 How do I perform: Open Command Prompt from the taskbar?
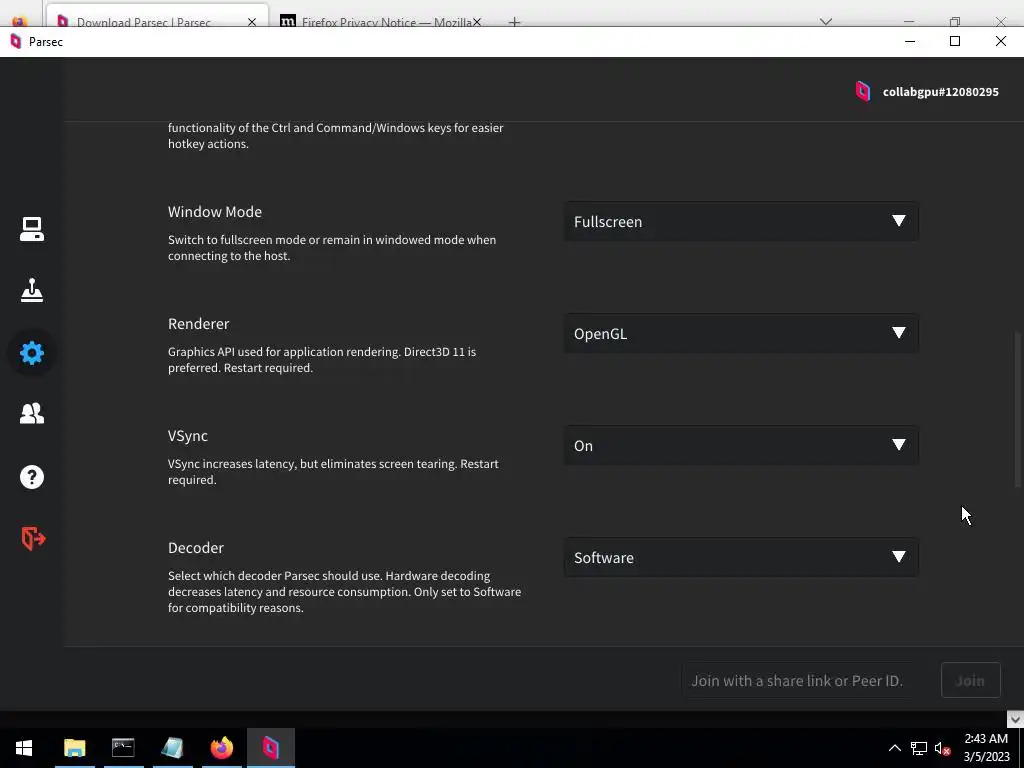(x=123, y=748)
